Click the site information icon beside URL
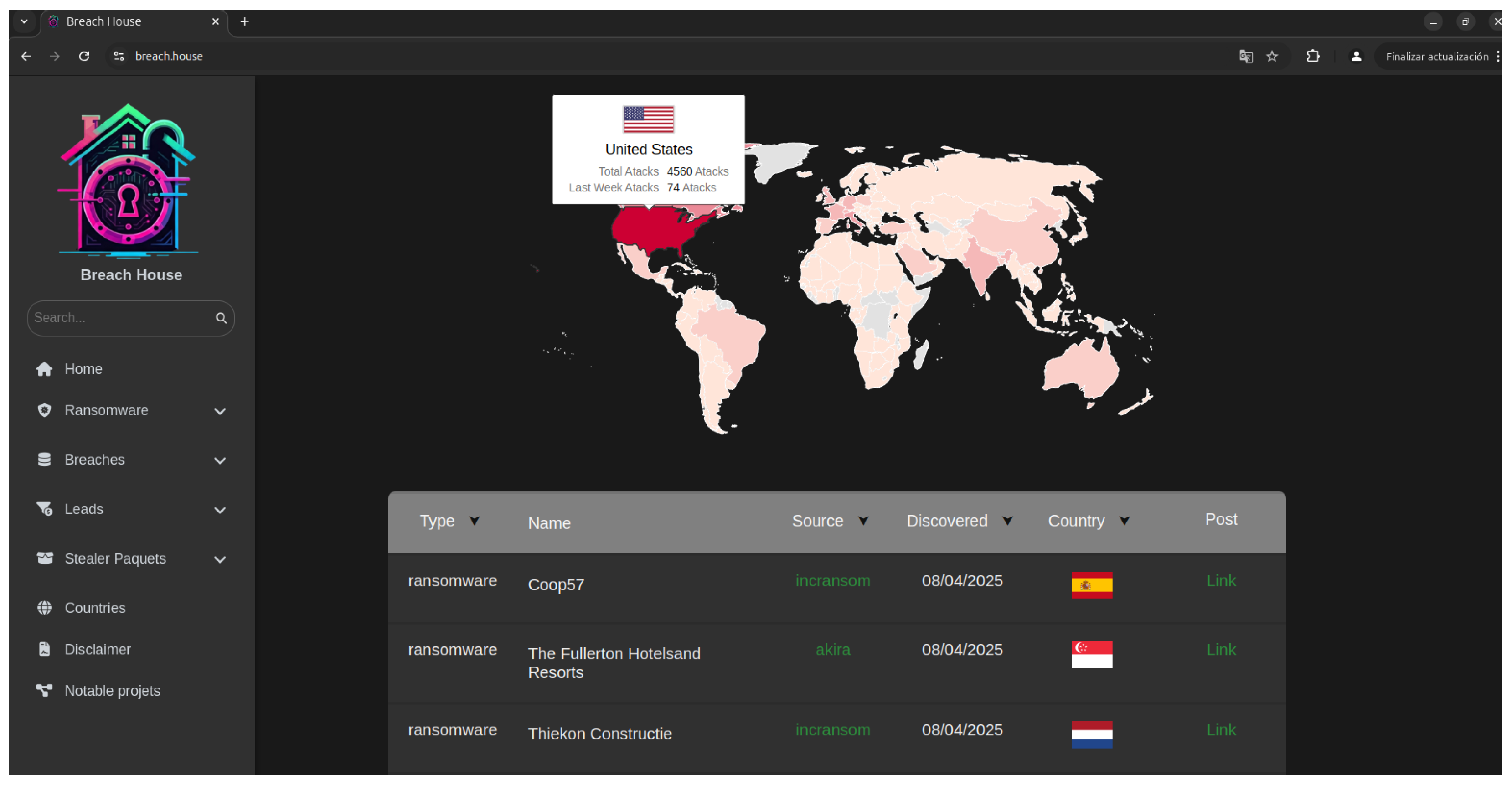 click(x=119, y=57)
